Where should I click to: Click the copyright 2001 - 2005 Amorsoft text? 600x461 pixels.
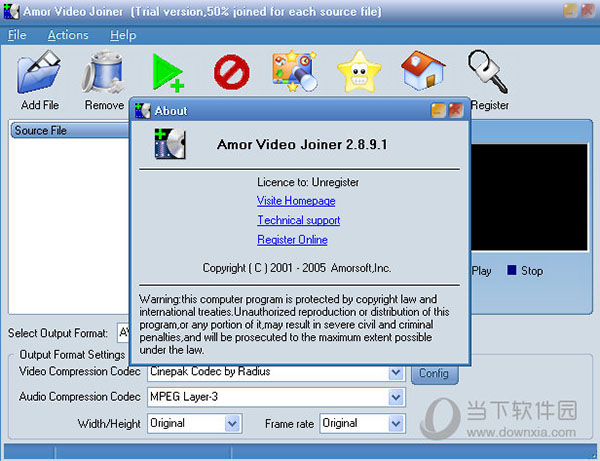coord(297,268)
